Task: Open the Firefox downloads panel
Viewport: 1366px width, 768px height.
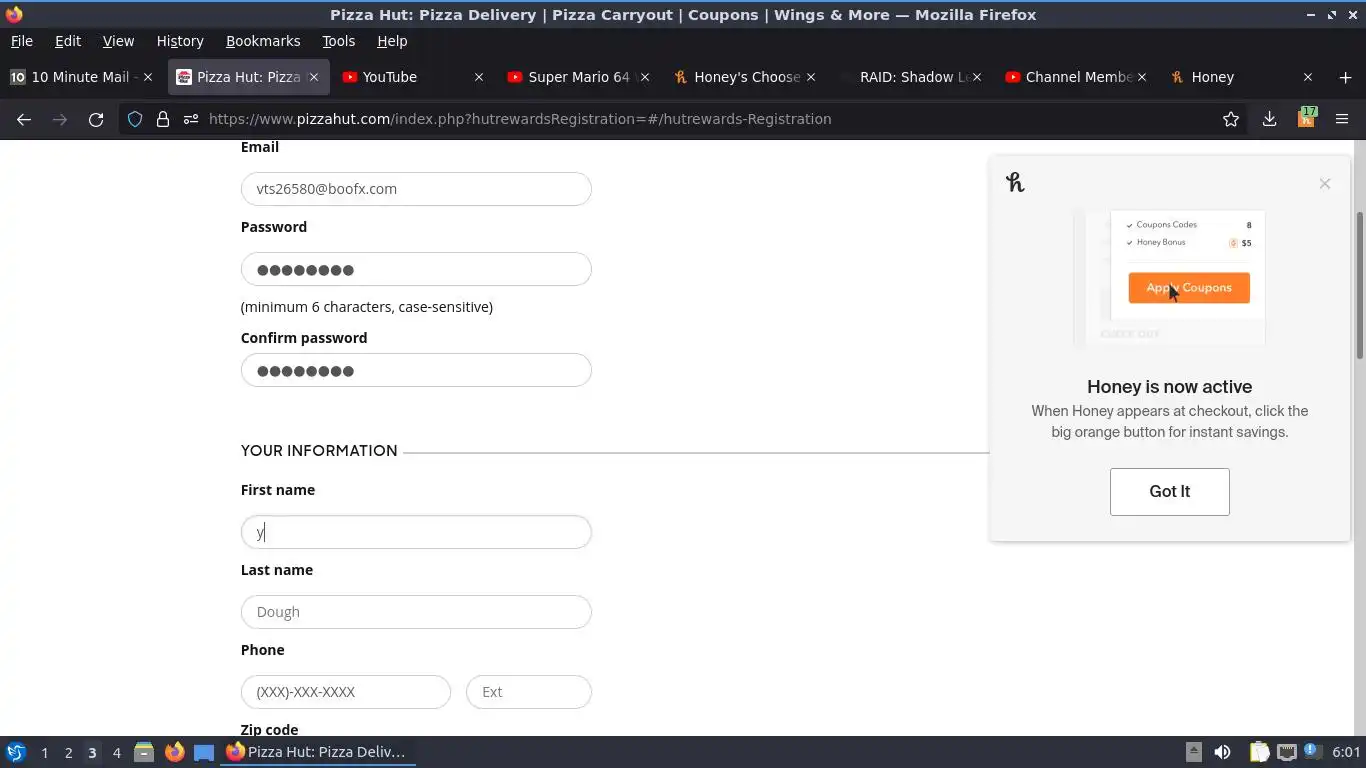Action: [x=1269, y=119]
